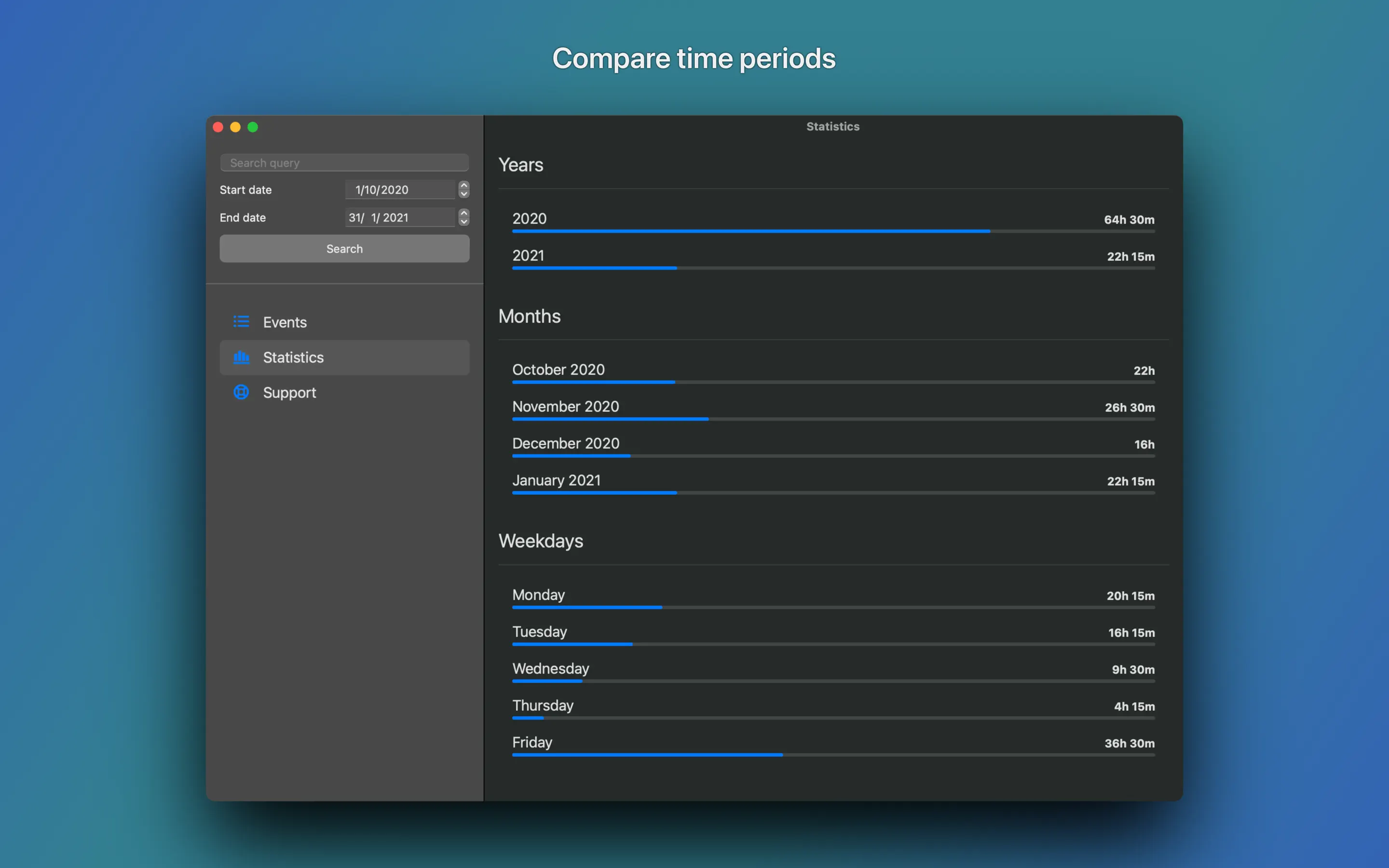The width and height of the screenshot is (1389, 868).
Task: Open the Support sidebar item
Action: click(289, 393)
